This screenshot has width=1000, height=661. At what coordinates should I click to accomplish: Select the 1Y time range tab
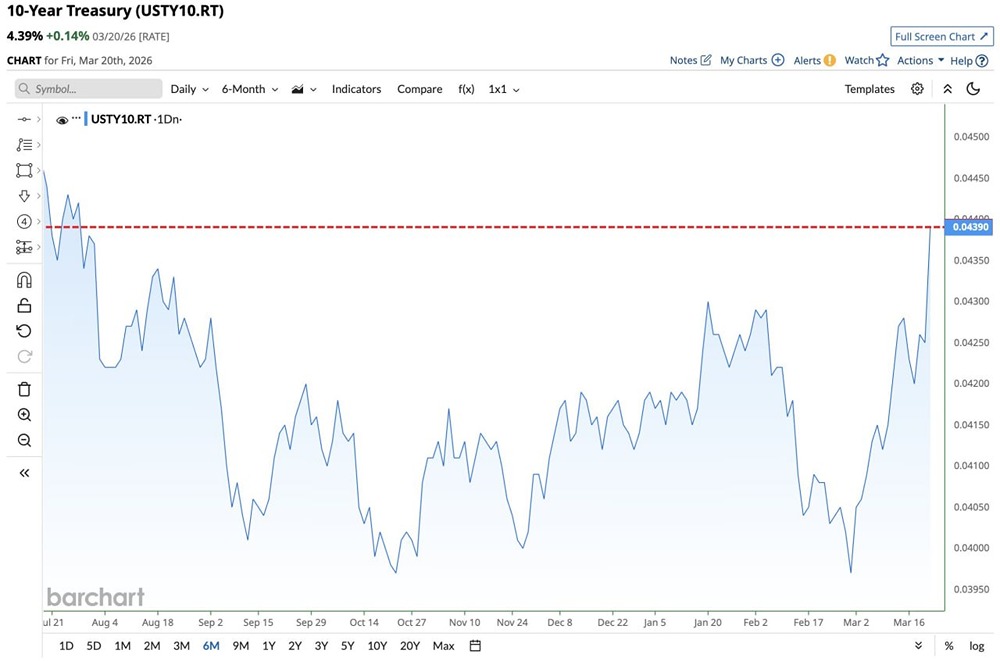click(269, 646)
